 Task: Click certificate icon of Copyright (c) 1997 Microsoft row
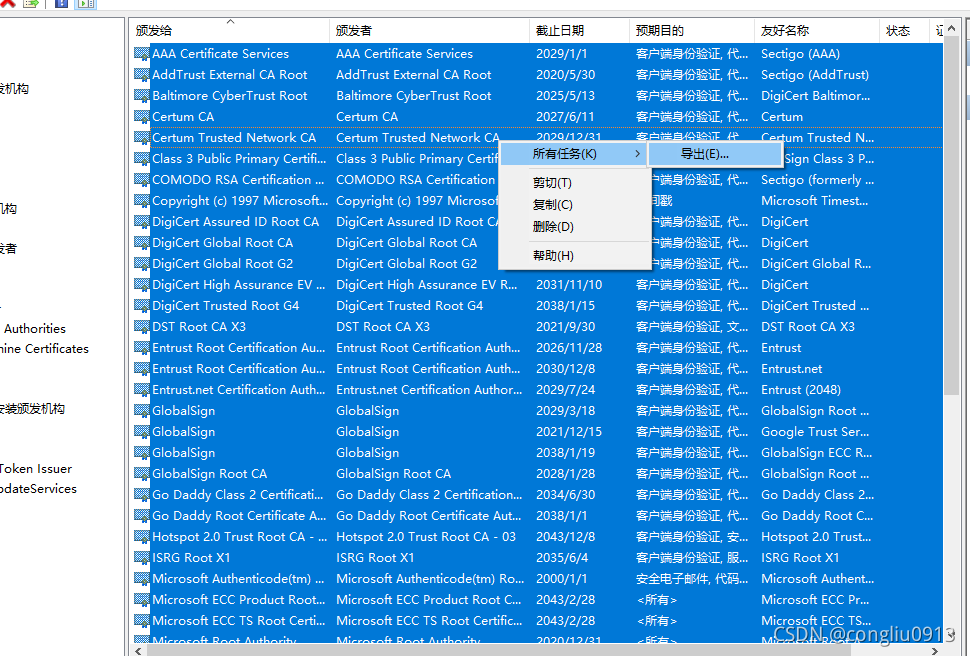point(142,201)
